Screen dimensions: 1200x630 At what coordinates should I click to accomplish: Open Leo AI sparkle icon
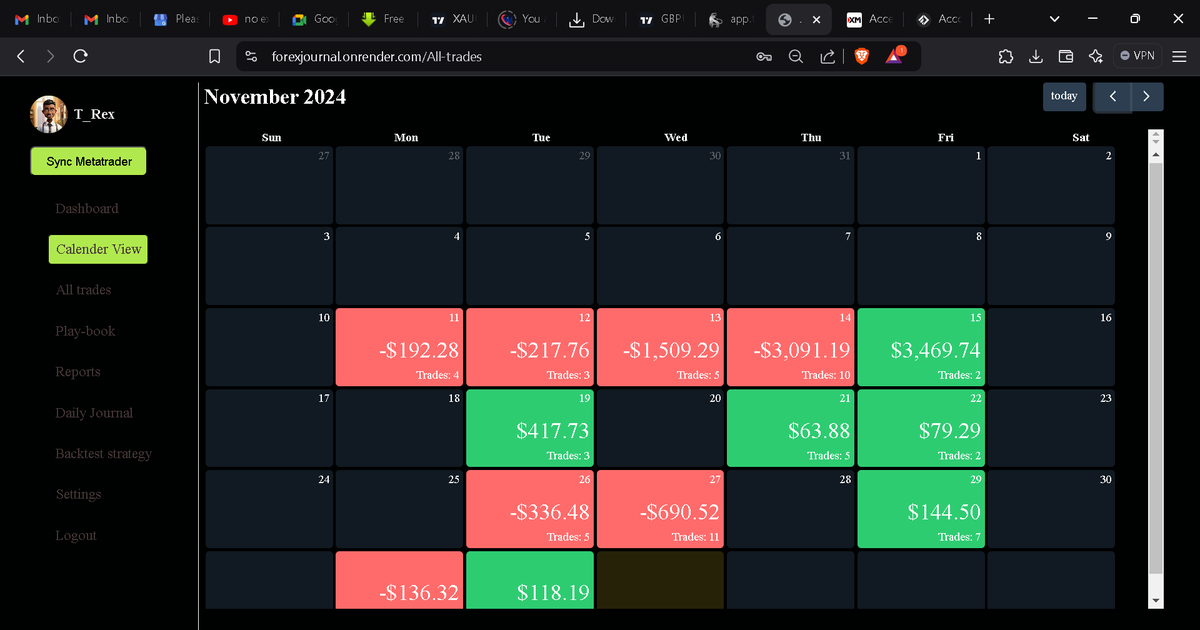point(1096,57)
